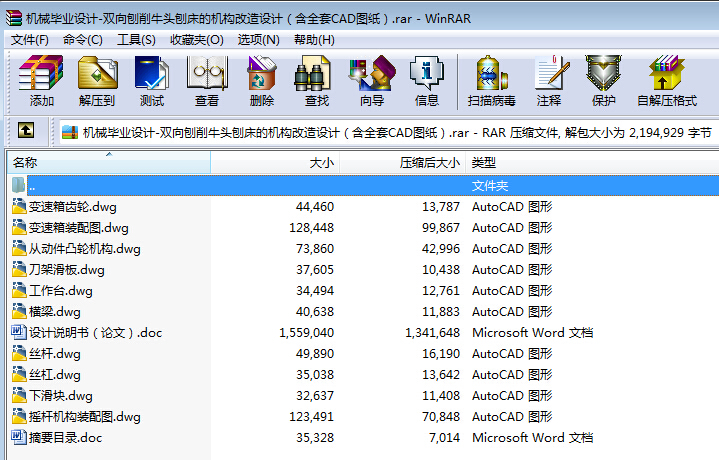Select file 横梁.dwg
This screenshot has height=460, width=719.
55,312
